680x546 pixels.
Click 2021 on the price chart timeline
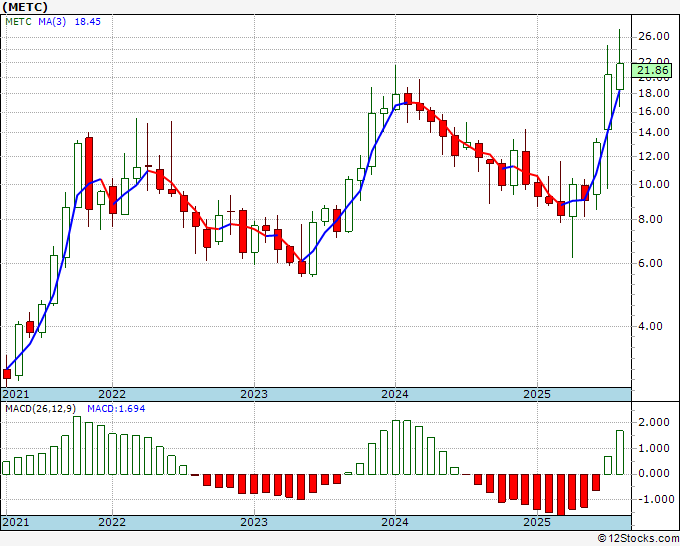pos(16,394)
